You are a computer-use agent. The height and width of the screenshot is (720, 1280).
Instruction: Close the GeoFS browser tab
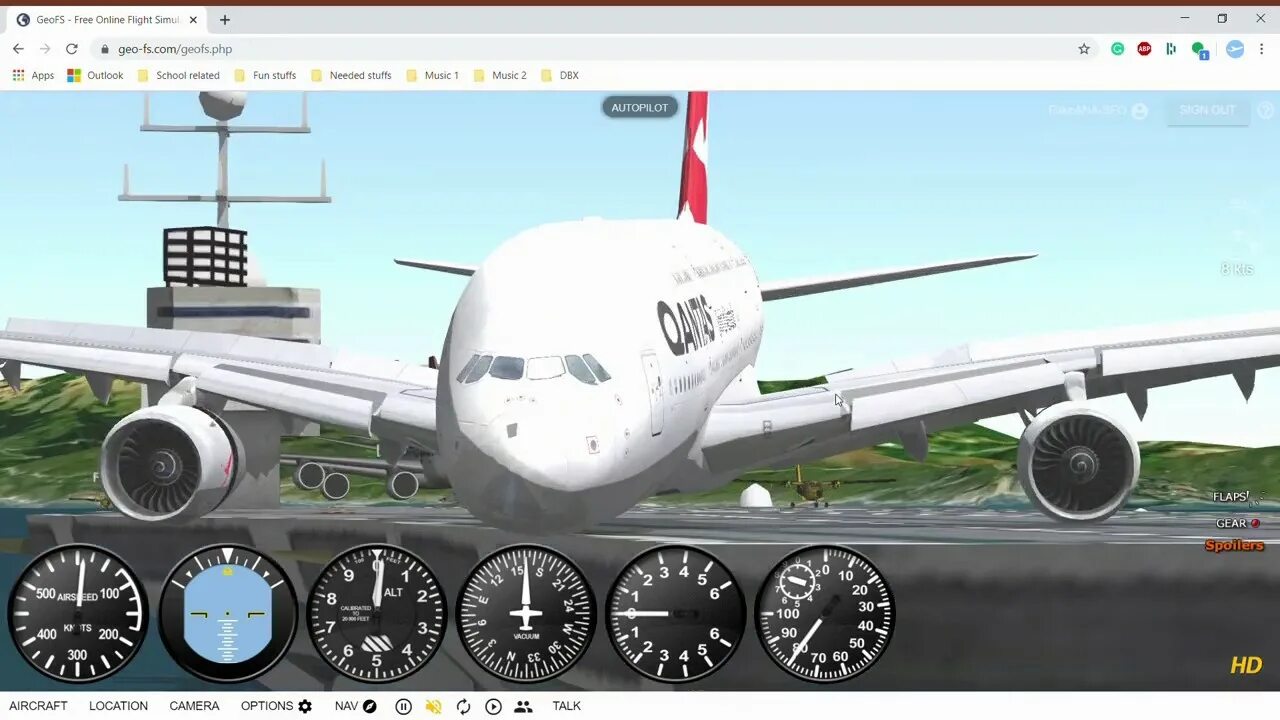click(x=193, y=20)
